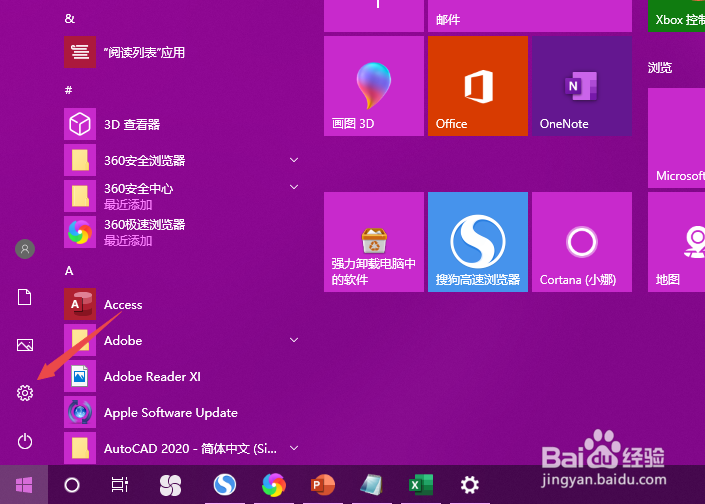705x504 pixels.
Task: Open Adobe Reader XI
Action: point(182,376)
